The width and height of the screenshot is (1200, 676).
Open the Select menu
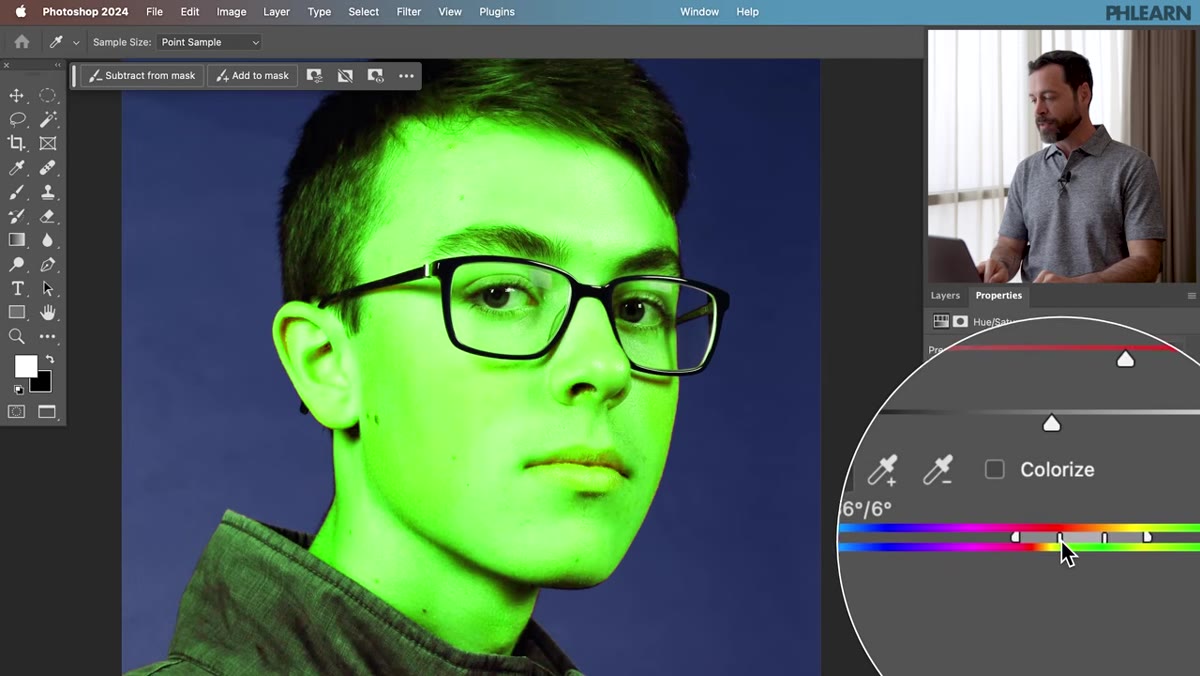(363, 12)
